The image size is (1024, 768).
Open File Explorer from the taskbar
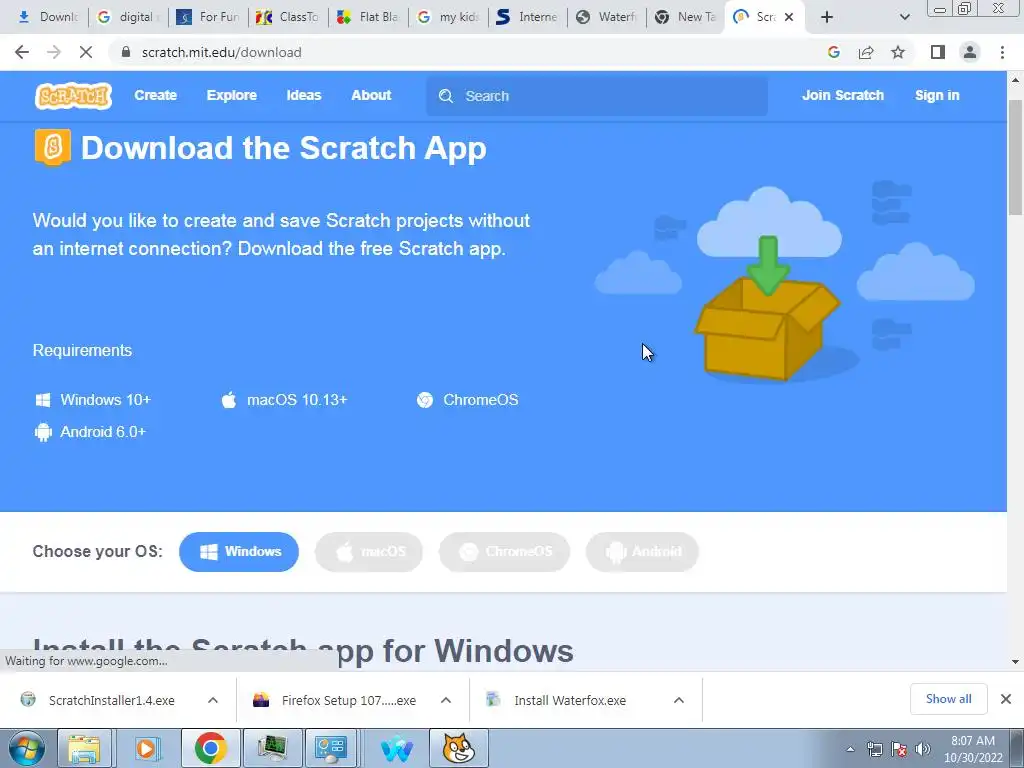pos(84,748)
